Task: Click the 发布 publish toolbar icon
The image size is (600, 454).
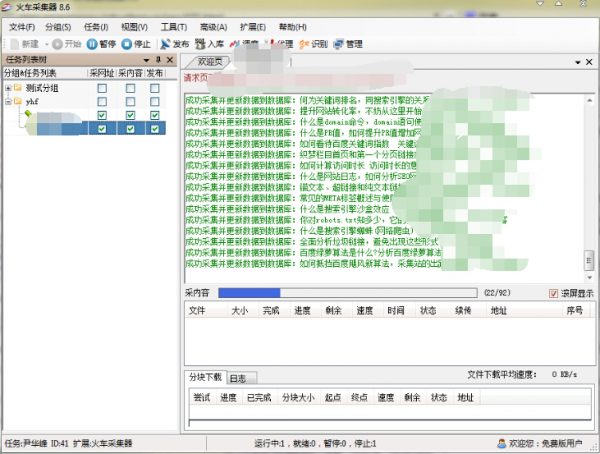Action: (x=165, y=44)
